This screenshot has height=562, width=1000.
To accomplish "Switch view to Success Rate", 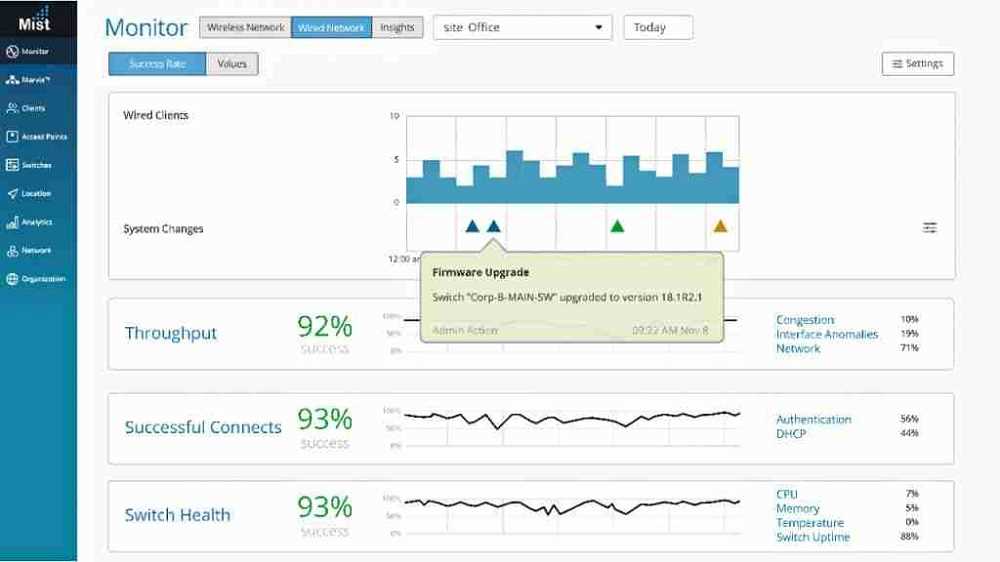I will tap(157, 64).
